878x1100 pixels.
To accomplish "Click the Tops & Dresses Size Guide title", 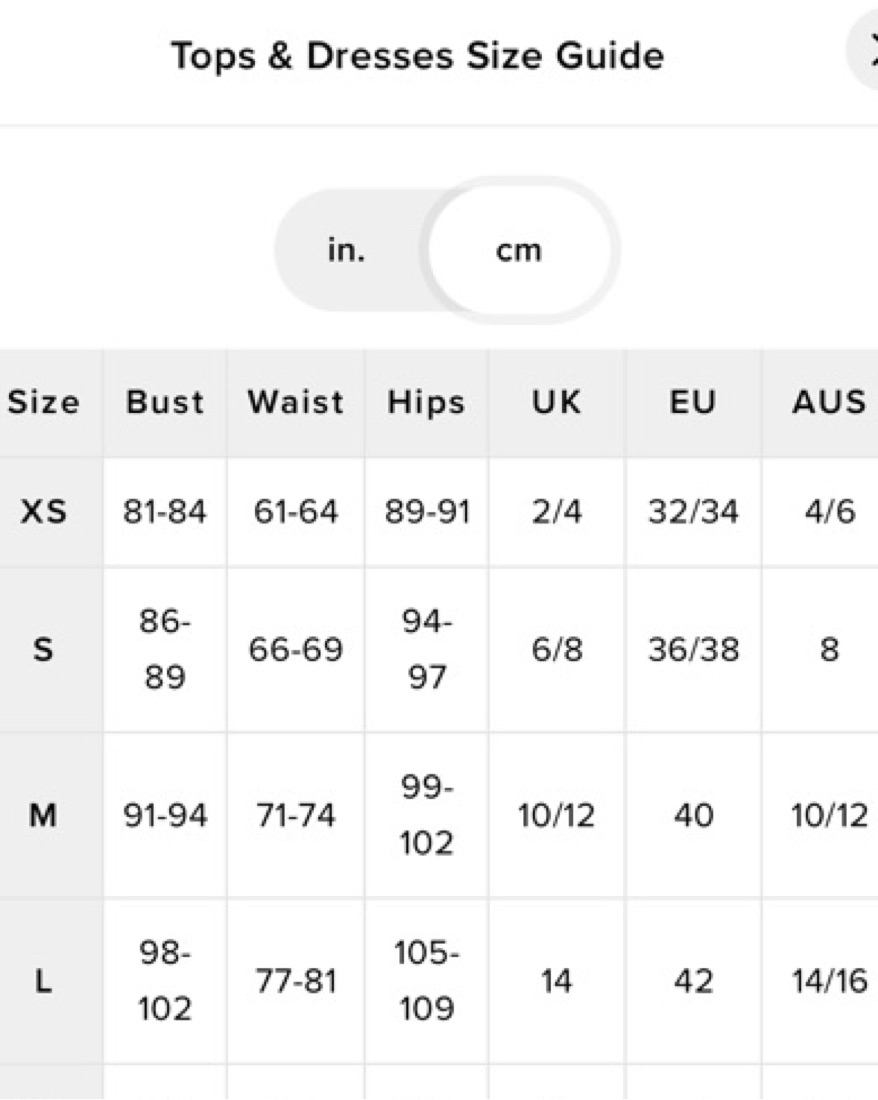I will pos(417,56).
